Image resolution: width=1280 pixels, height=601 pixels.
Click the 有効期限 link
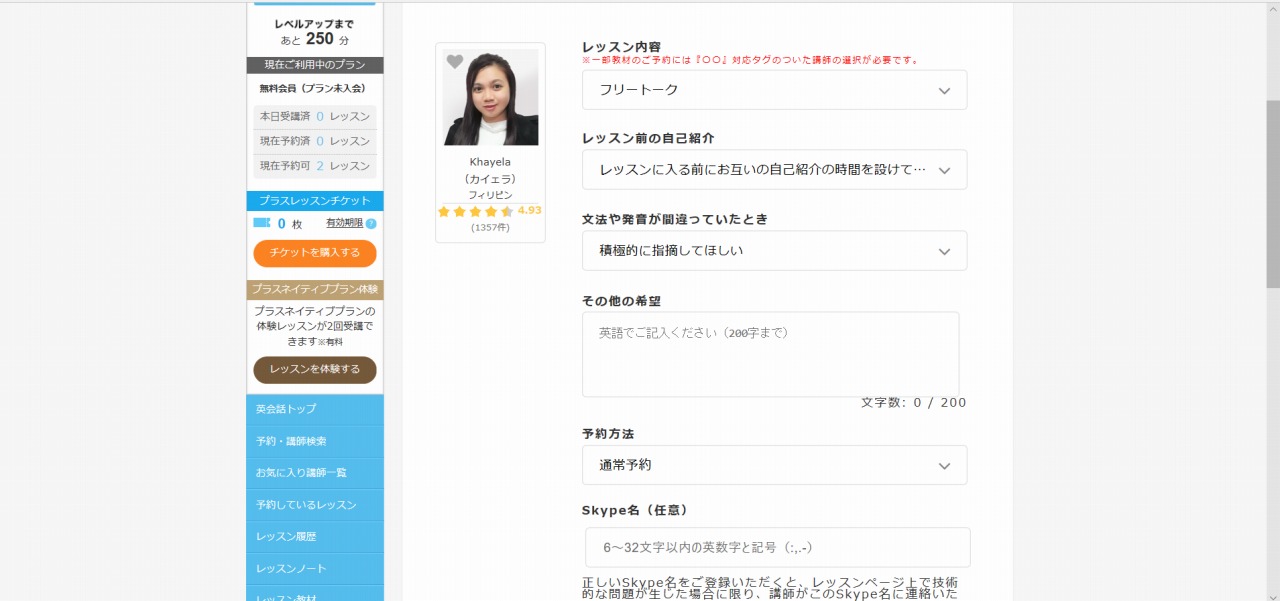(344, 223)
